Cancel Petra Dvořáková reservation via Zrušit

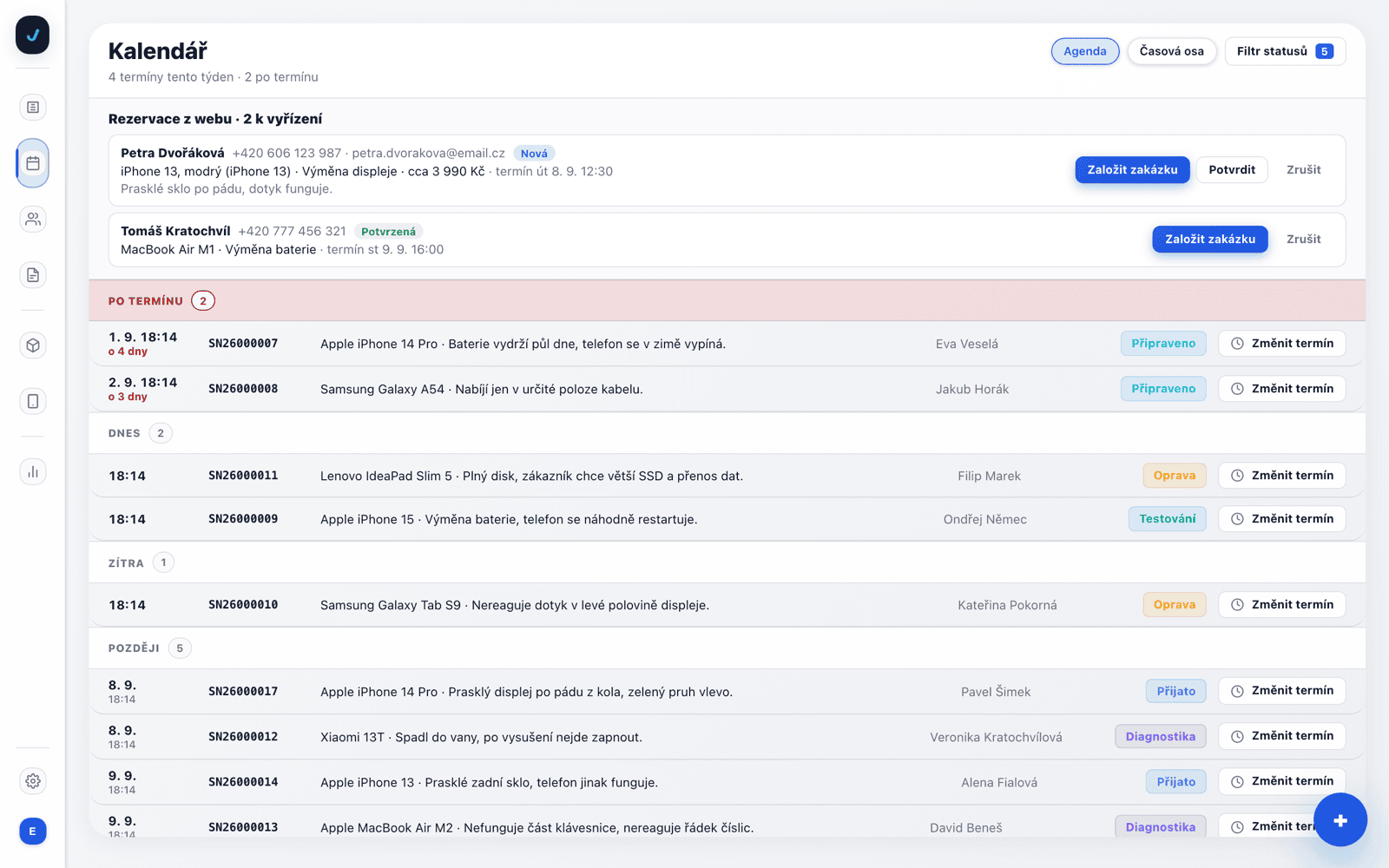(1303, 170)
